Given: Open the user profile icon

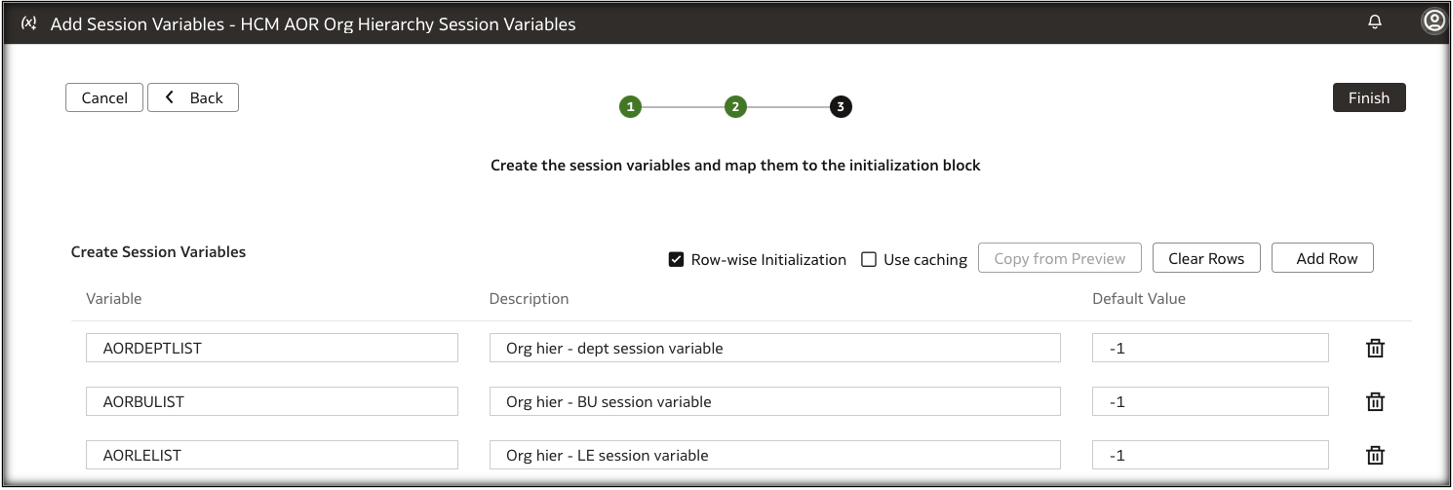Looking at the screenshot, I should [x=1433, y=23].
